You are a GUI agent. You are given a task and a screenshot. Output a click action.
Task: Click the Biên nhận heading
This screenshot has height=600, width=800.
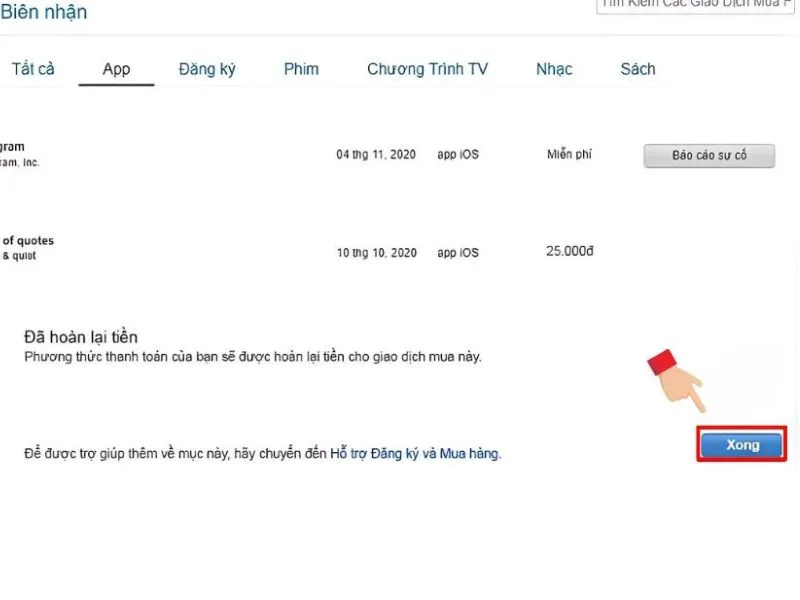[x=44, y=11]
